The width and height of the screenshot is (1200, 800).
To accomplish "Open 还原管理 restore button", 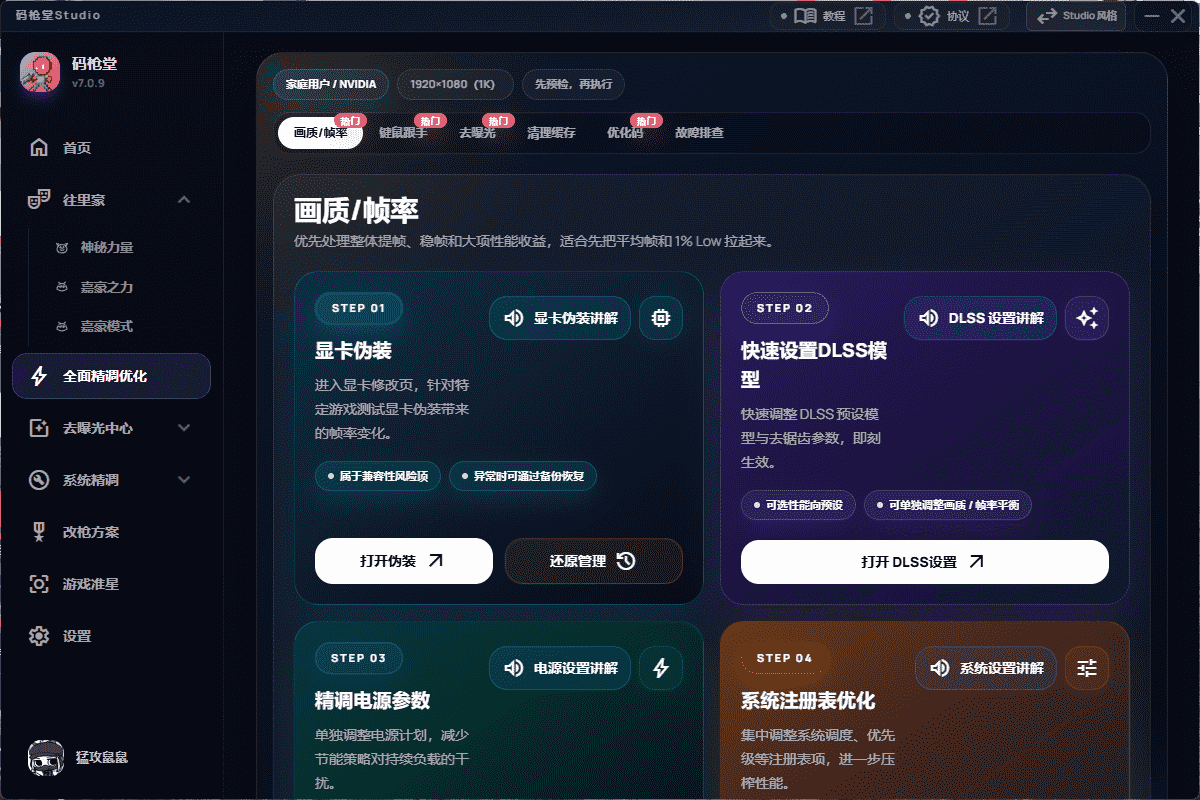I will click(594, 561).
